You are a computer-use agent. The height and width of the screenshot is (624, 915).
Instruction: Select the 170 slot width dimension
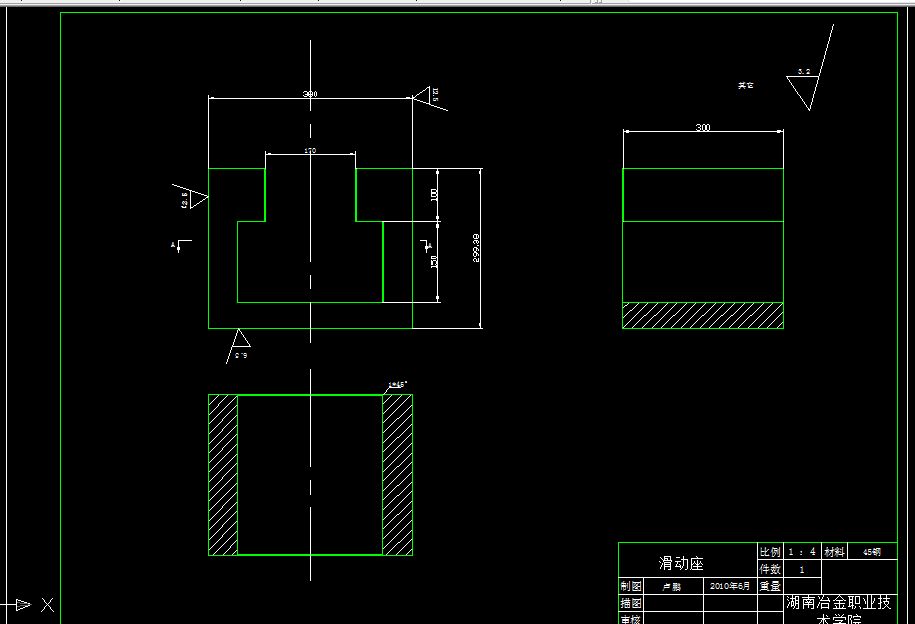[310, 151]
